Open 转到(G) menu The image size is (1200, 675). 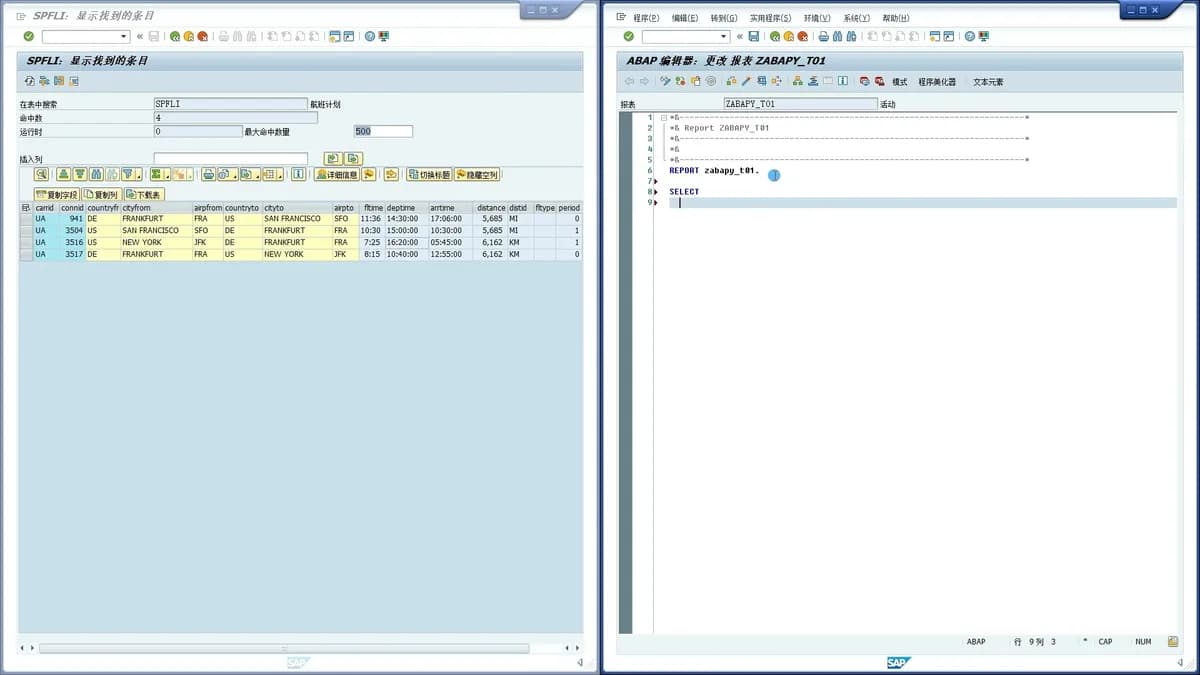(x=724, y=18)
